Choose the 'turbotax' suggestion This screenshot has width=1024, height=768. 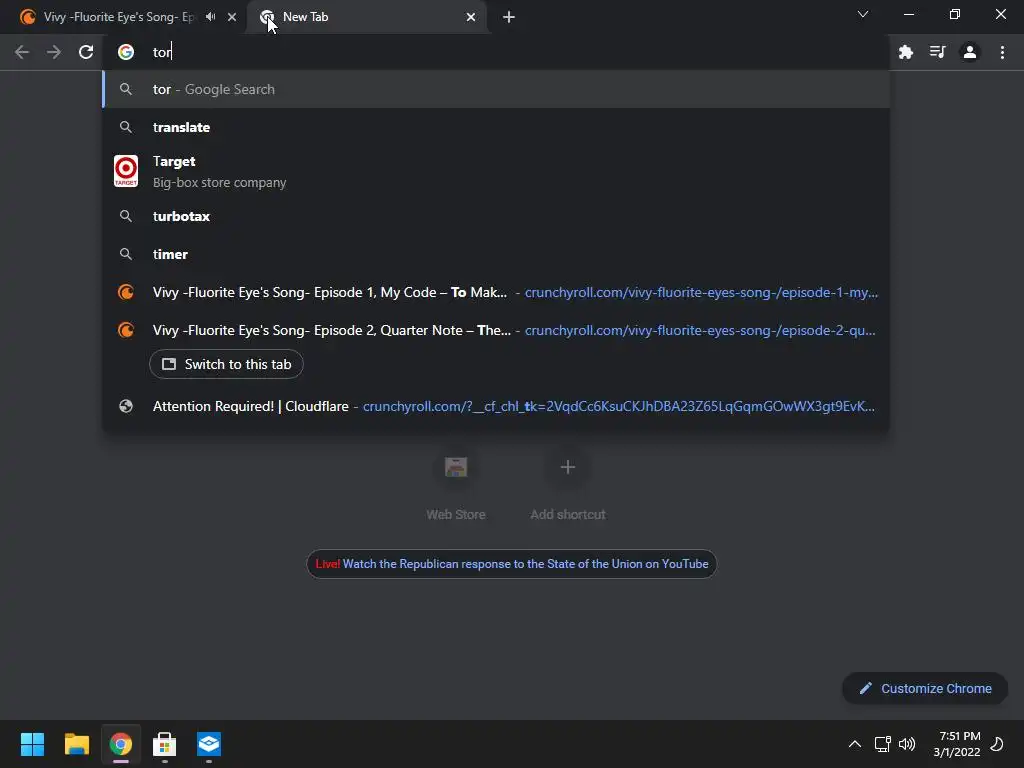496,216
